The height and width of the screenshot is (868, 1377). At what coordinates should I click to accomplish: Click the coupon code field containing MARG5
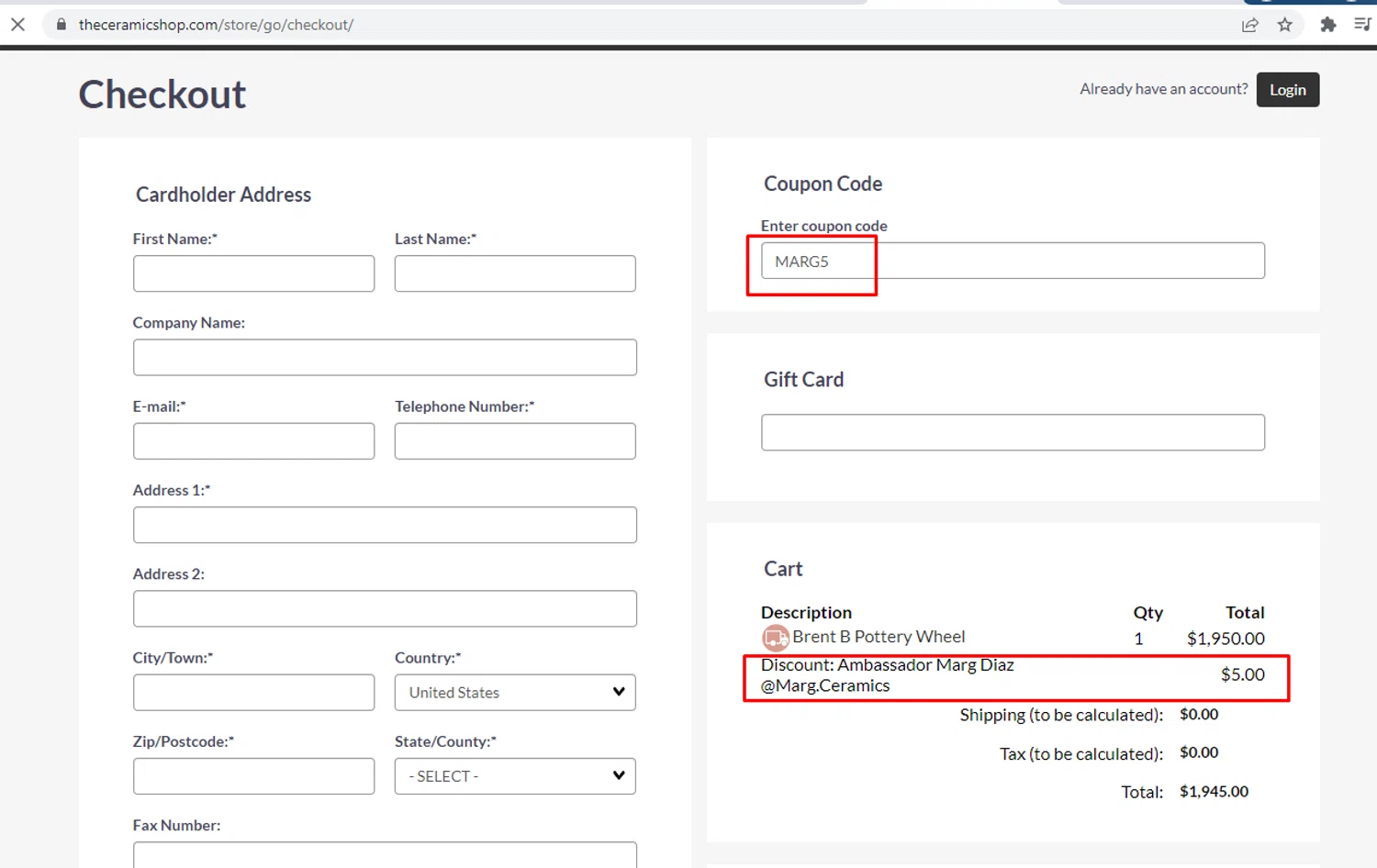click(x=1013, y=261)
